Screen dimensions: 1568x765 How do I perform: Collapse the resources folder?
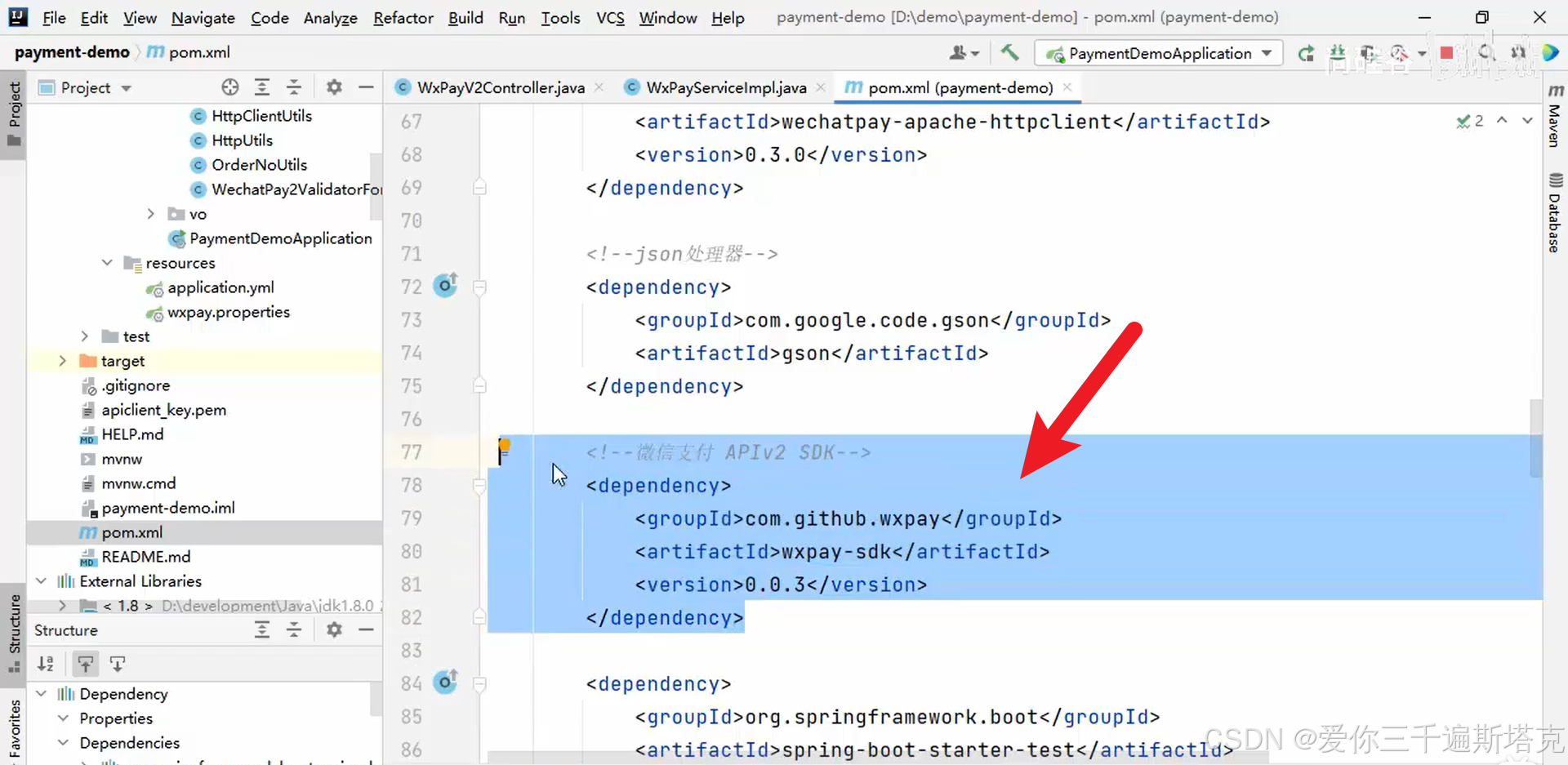[x=107, y=263]
